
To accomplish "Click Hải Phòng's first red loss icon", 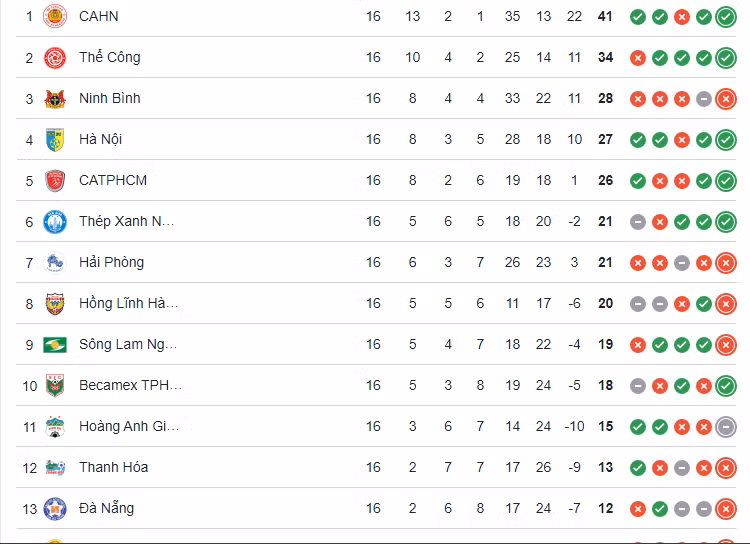I will [x=637, y=262].
